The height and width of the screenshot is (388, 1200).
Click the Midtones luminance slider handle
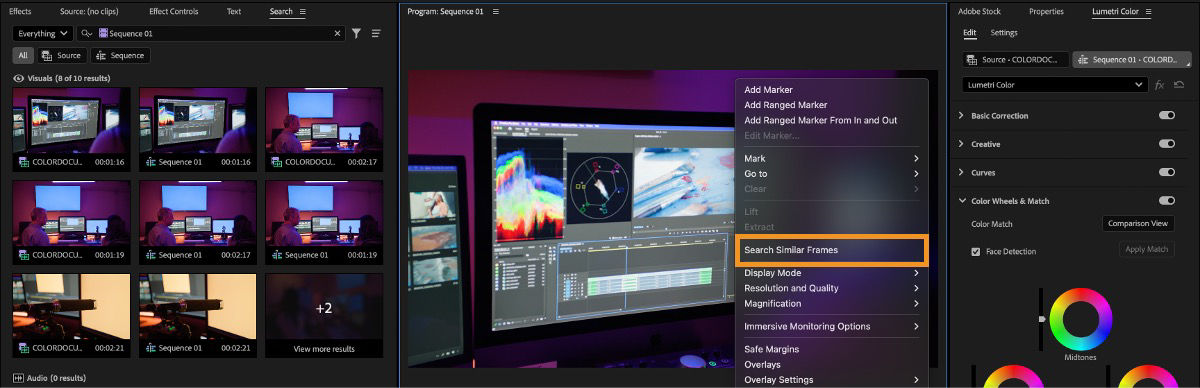1042,319
